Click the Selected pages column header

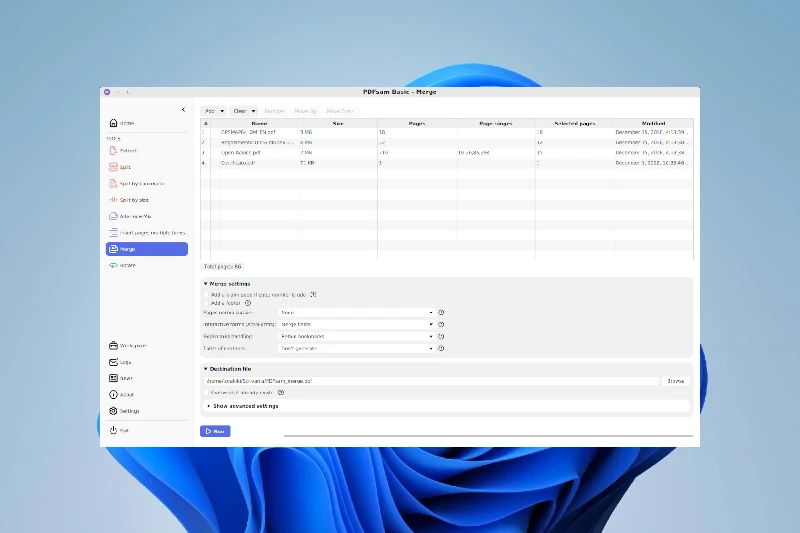tap(574, 123)
